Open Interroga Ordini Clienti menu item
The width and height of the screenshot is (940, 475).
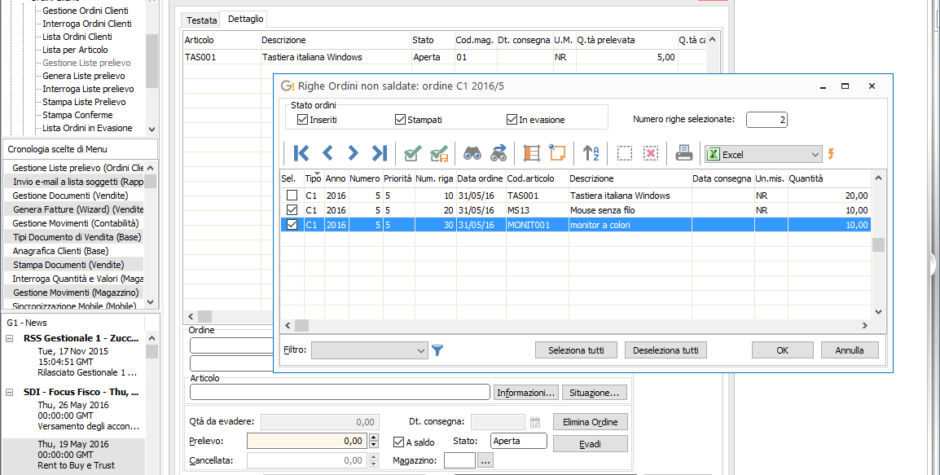click(87, 23)
